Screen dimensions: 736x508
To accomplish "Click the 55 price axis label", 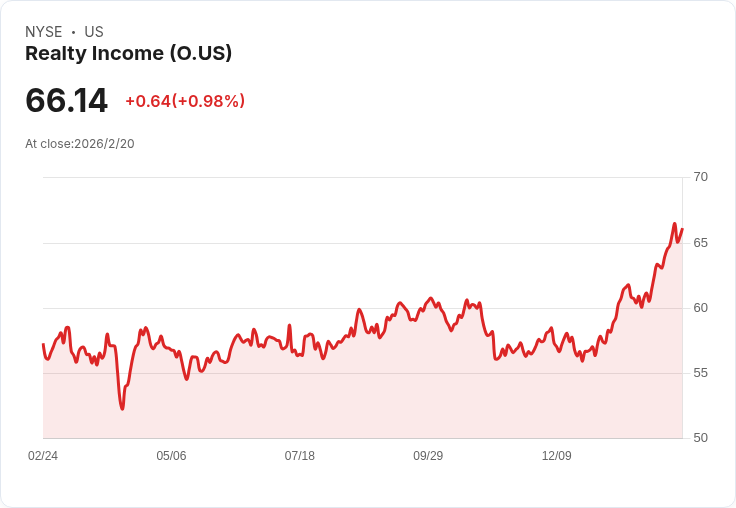I will coord(700,373).
